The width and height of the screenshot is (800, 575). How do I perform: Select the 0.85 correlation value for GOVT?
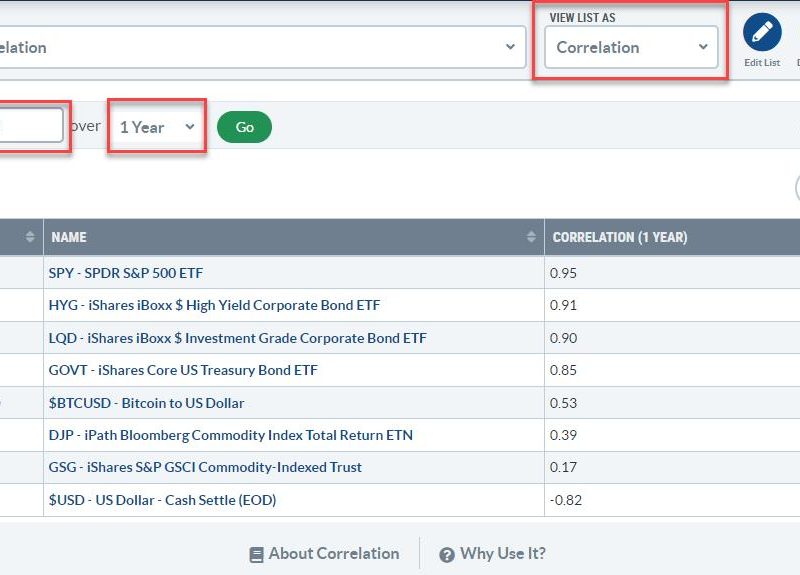click(563, 370)
